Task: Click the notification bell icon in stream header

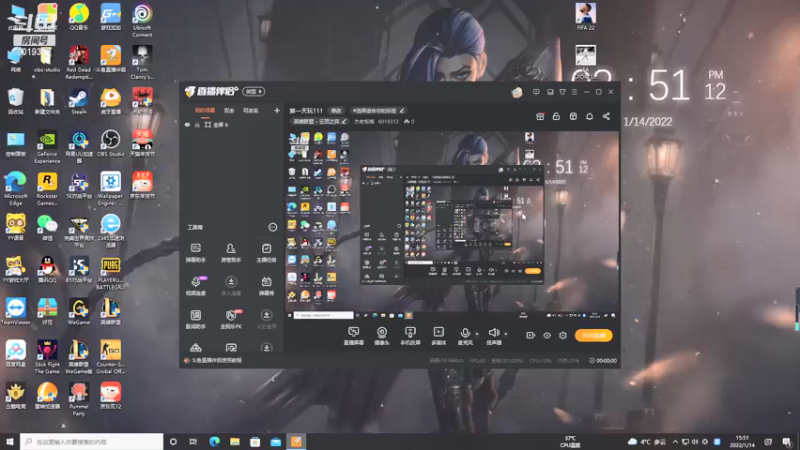Action: (x=589, y=116)
